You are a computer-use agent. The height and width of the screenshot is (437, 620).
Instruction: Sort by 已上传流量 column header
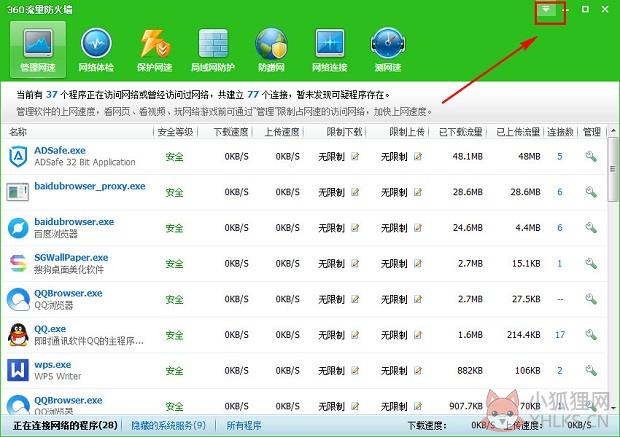tap(518, 132)
